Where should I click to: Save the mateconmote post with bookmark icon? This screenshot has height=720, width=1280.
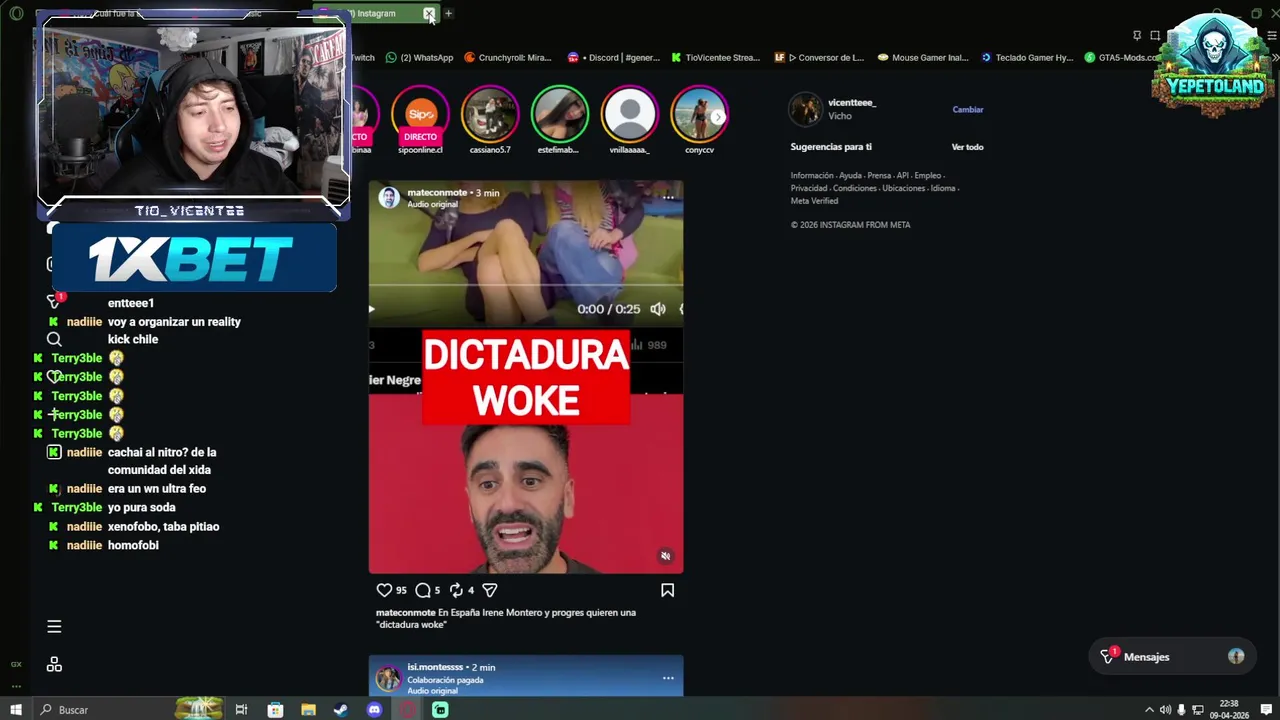click(667, 590)
